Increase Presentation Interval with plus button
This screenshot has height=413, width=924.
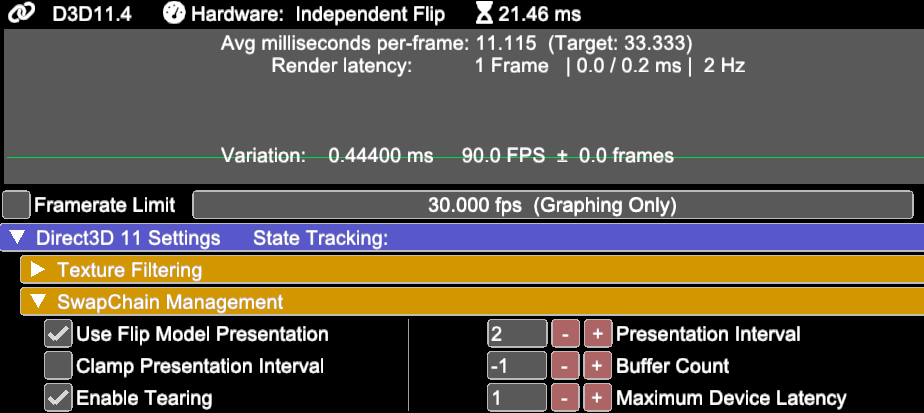tap(598, 334)
